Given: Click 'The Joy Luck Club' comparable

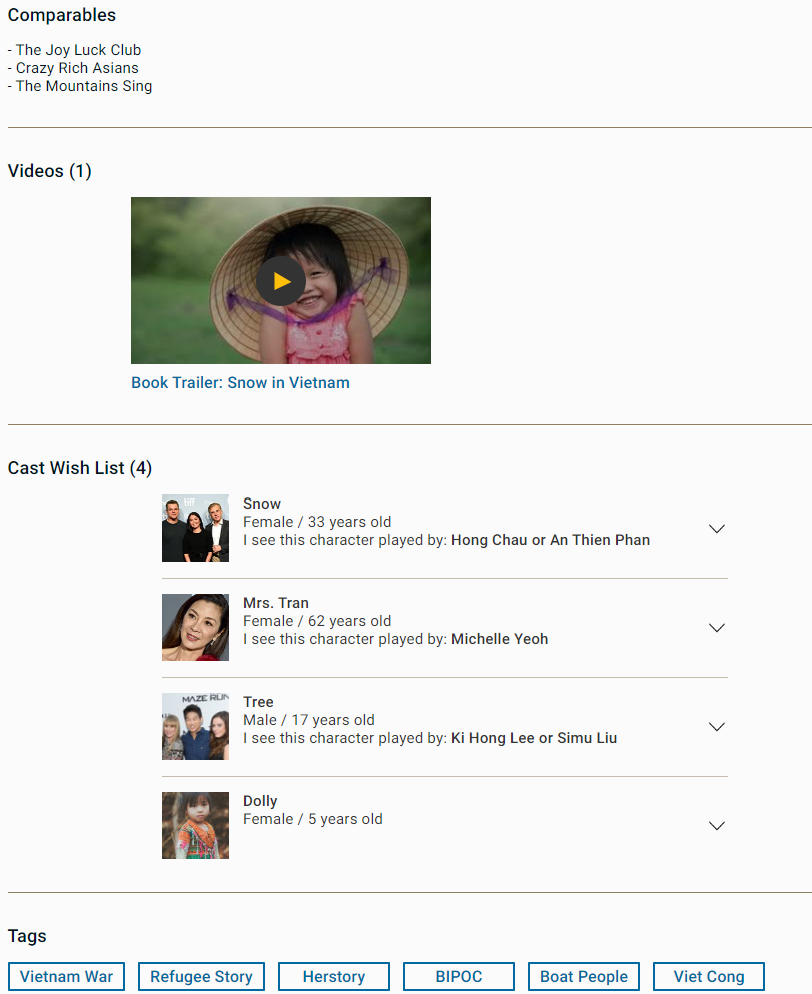Looking at the screenshot, I should click(79, 50).
